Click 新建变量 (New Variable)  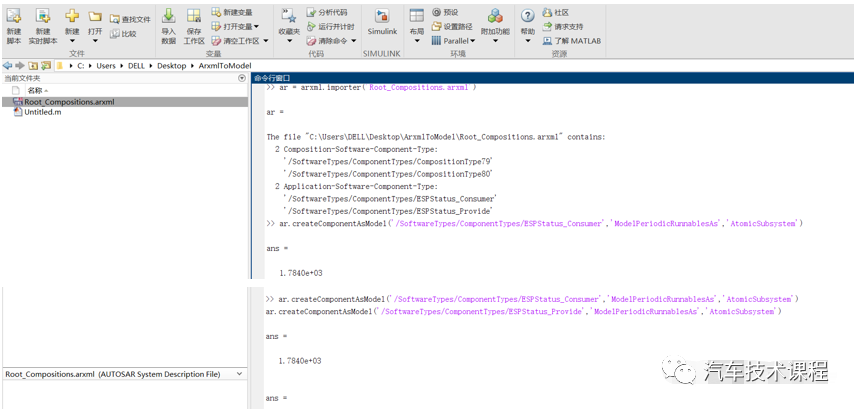pyautogui.click(x=232, y=12)
